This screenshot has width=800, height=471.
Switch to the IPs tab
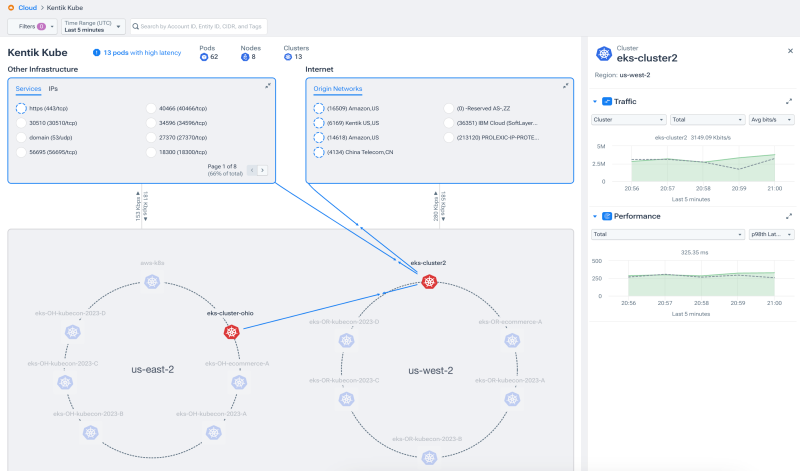53,89
